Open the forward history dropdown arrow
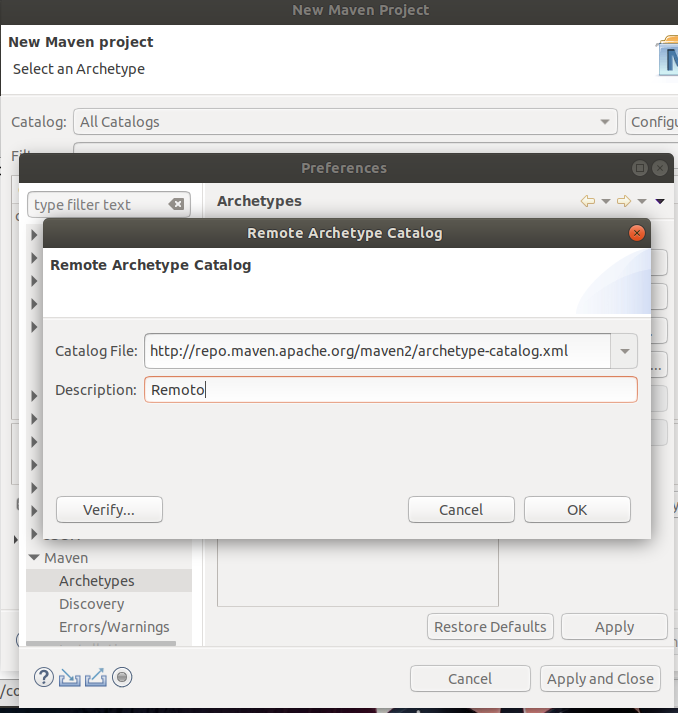 (642, 201)
